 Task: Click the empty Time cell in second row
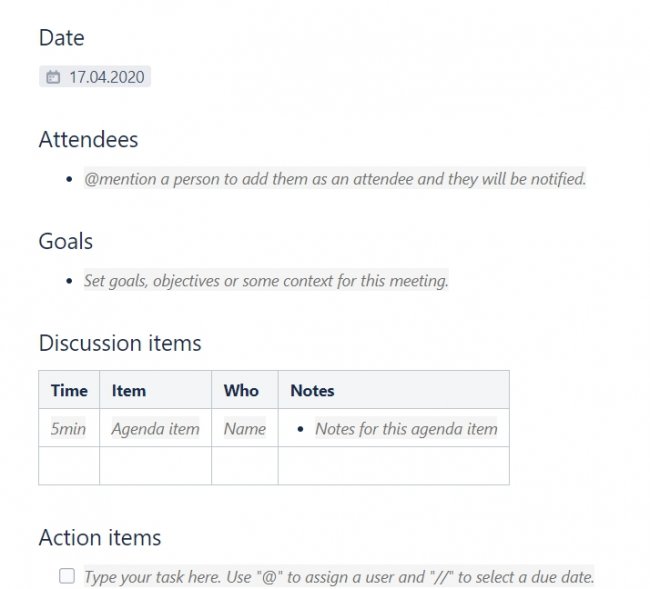click(x=69, y=466)
